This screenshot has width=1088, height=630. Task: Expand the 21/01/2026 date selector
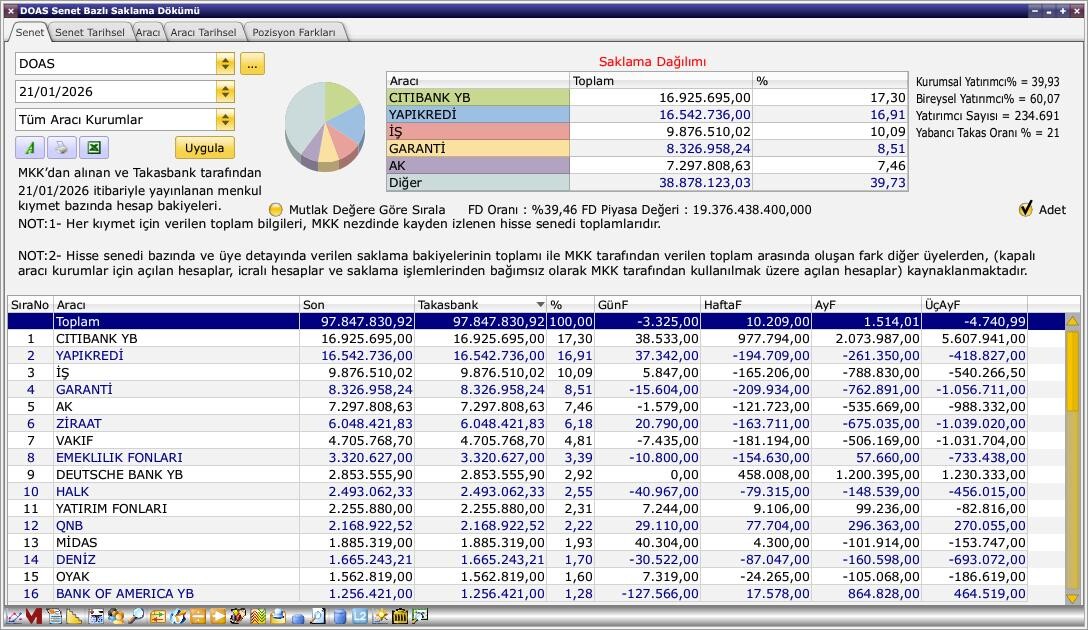tap(225, 92)
